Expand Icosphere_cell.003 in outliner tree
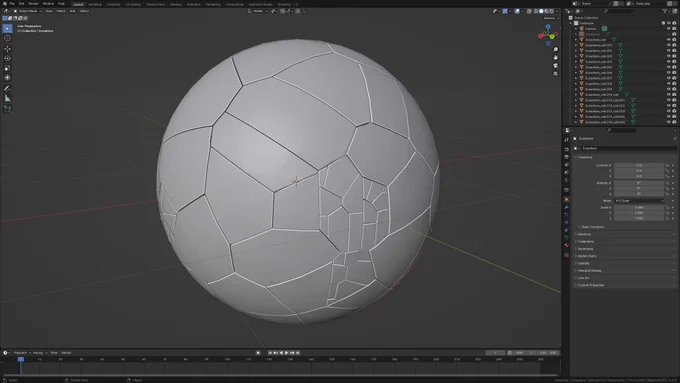This screenshot has height=383, width=680. point(576,56)
